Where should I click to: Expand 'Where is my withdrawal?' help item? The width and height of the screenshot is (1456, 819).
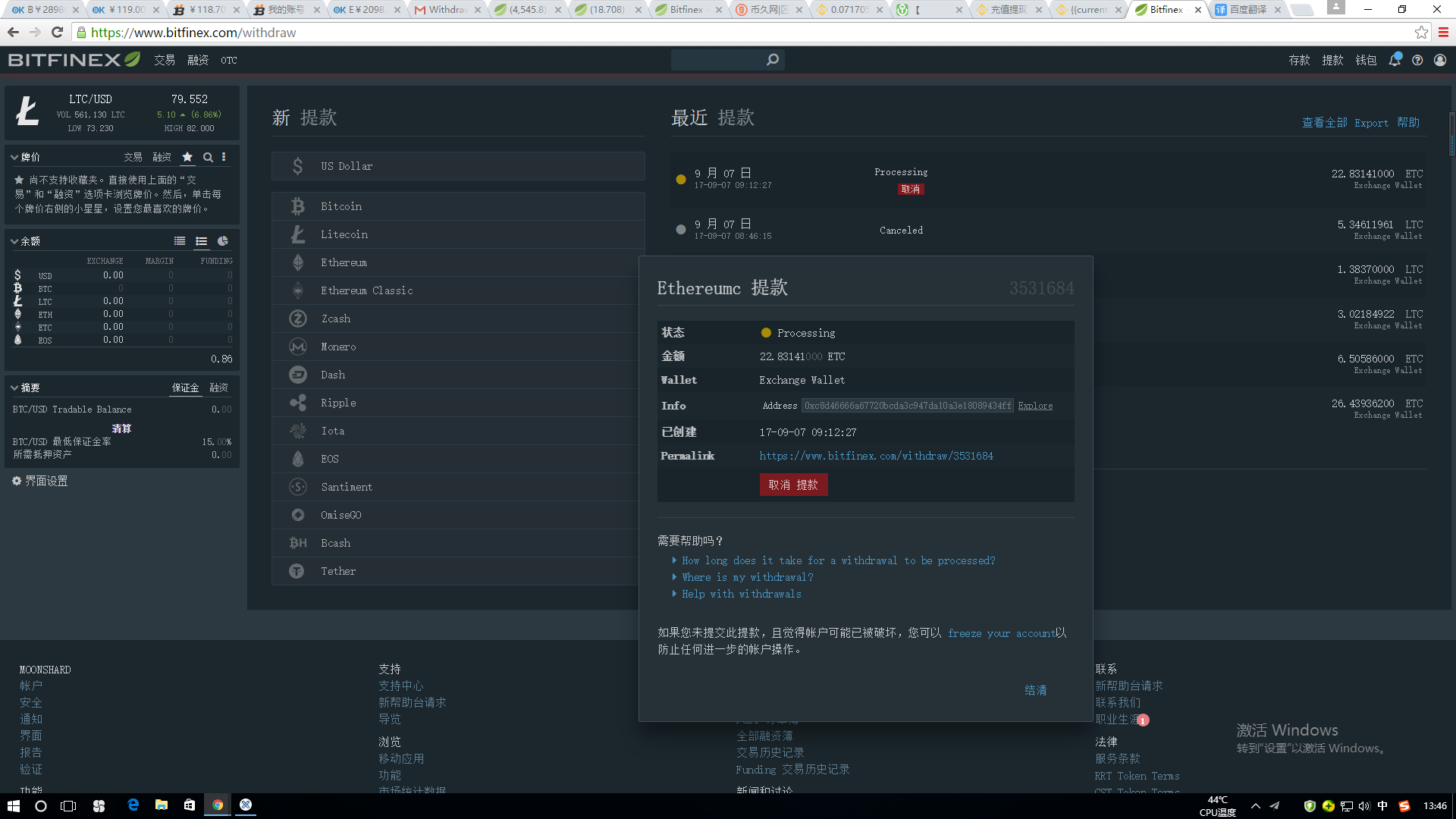point(747,577)
